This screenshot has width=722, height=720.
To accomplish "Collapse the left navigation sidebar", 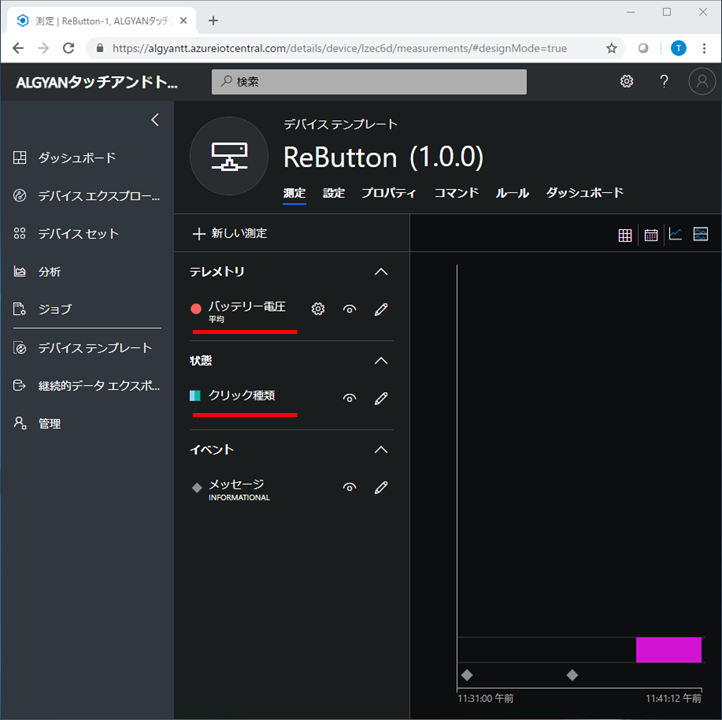I will pos(155,120).
